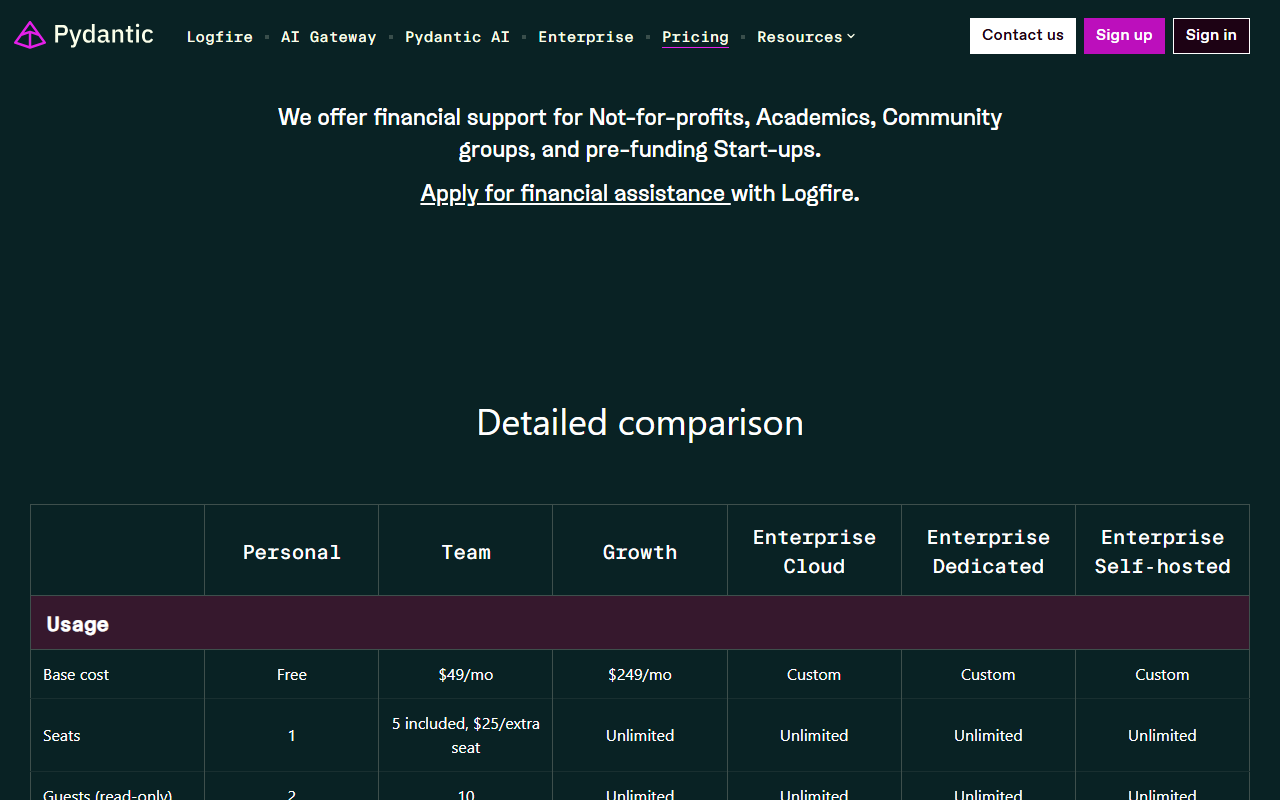Click the Team column header
Image resolution: width=1280 pixels, height=800 pixels.
(x=466, y=552)
